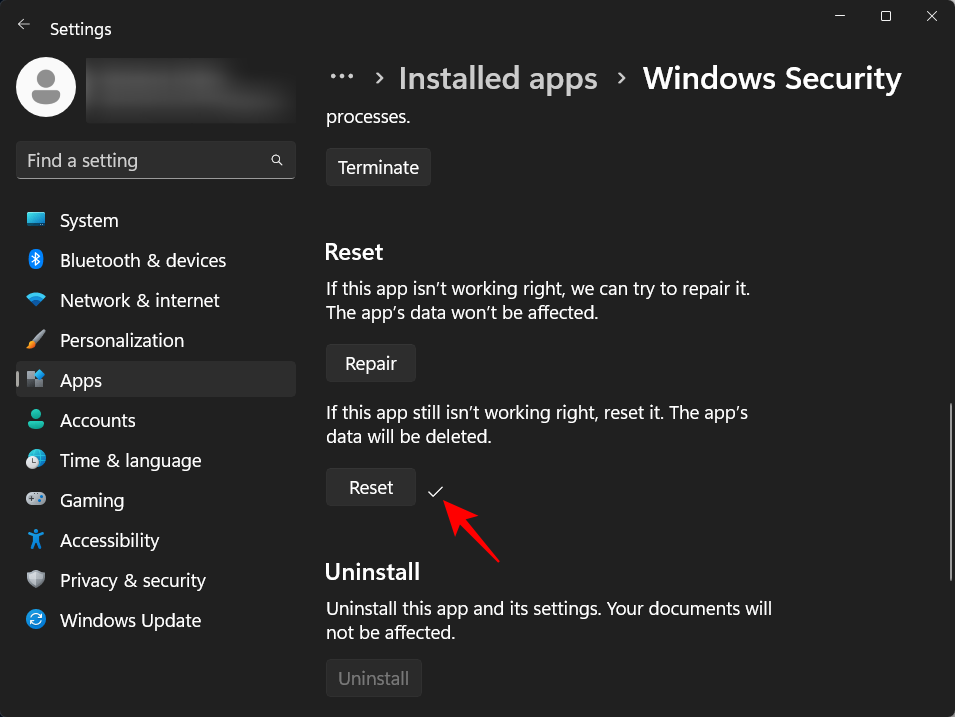Open Accounts from the sidebar menu

[x=98, y=420]
